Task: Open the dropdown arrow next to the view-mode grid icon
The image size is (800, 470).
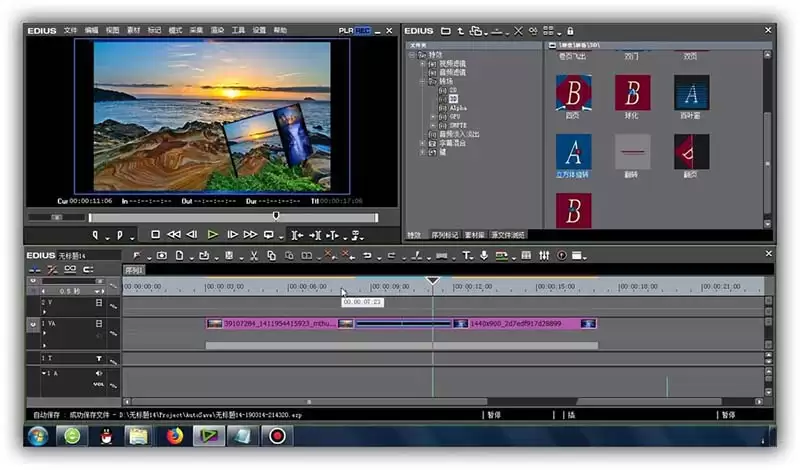Action: click(559, 33)
